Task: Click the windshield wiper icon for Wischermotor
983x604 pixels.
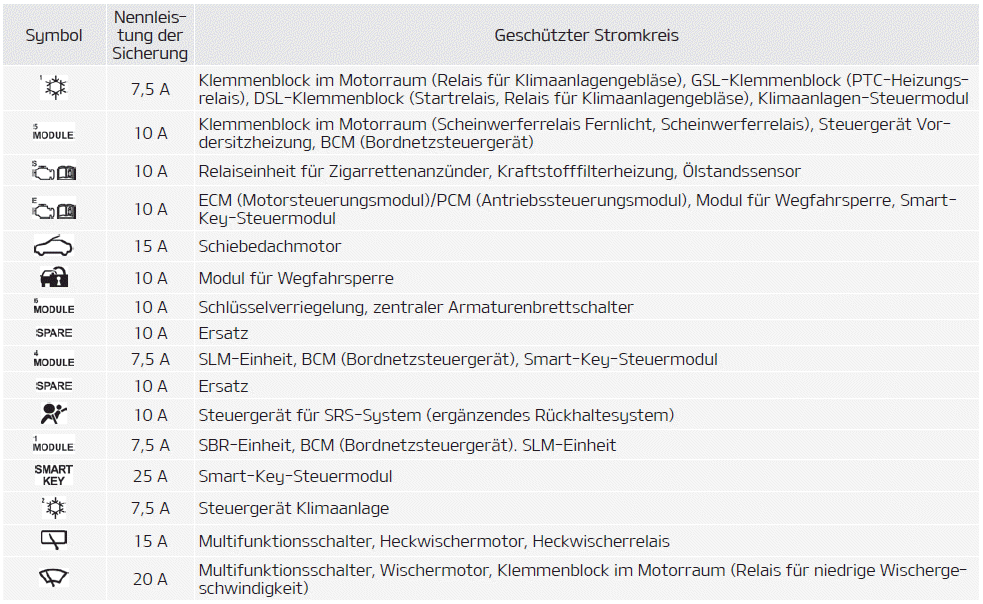Action: pyautogui.click(x=53, y=578)
